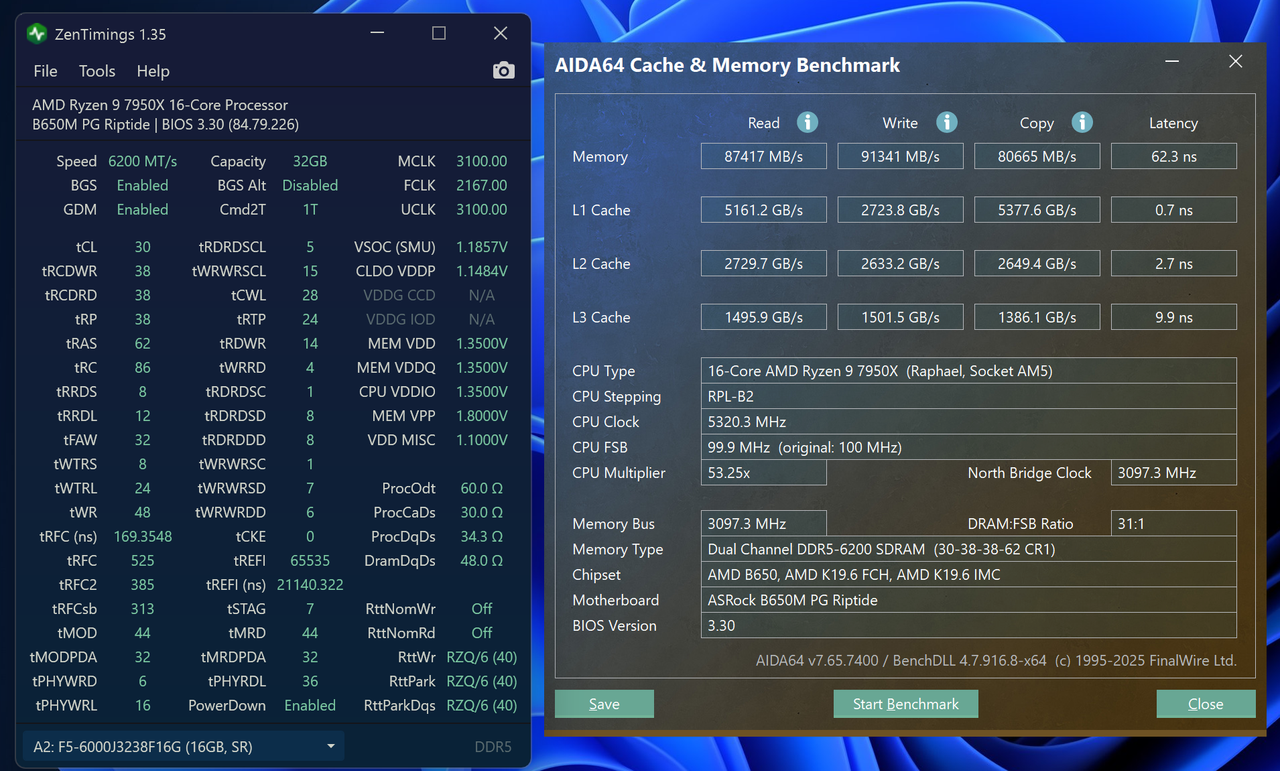Select Memory Latency value 62.3 ns
Screen dimensions: 1280x771
coord(1173,156)
